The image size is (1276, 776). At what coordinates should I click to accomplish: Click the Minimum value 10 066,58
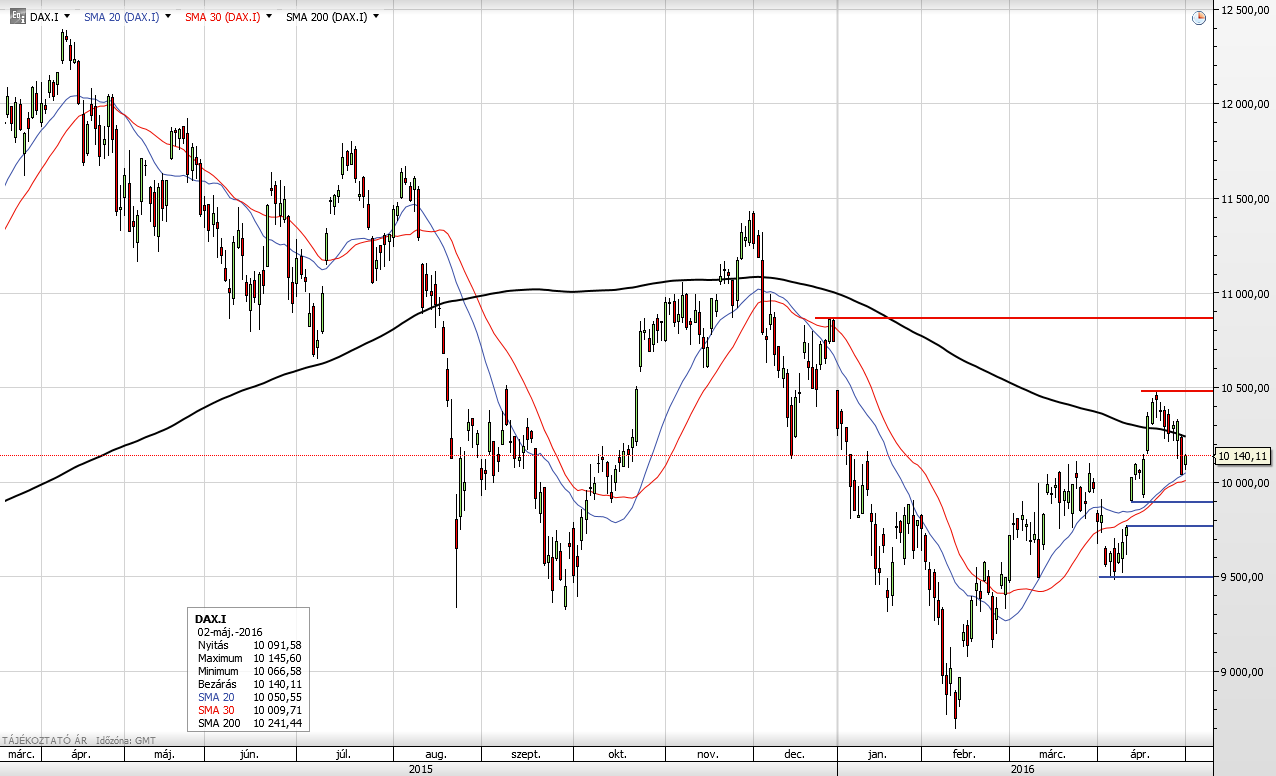(277, 671)
